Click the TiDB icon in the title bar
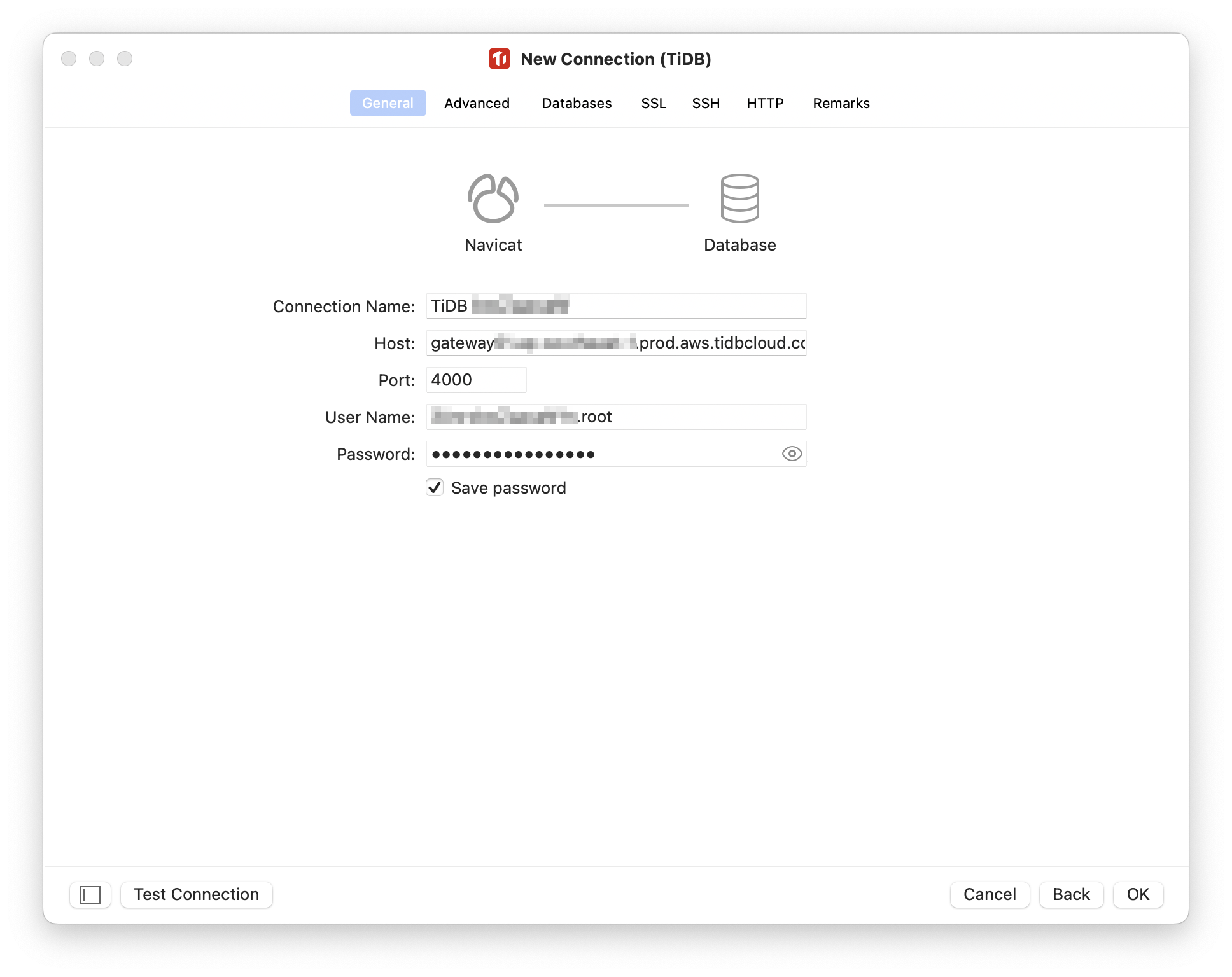This screenshot has height=977, width=1232. (499, 59)
